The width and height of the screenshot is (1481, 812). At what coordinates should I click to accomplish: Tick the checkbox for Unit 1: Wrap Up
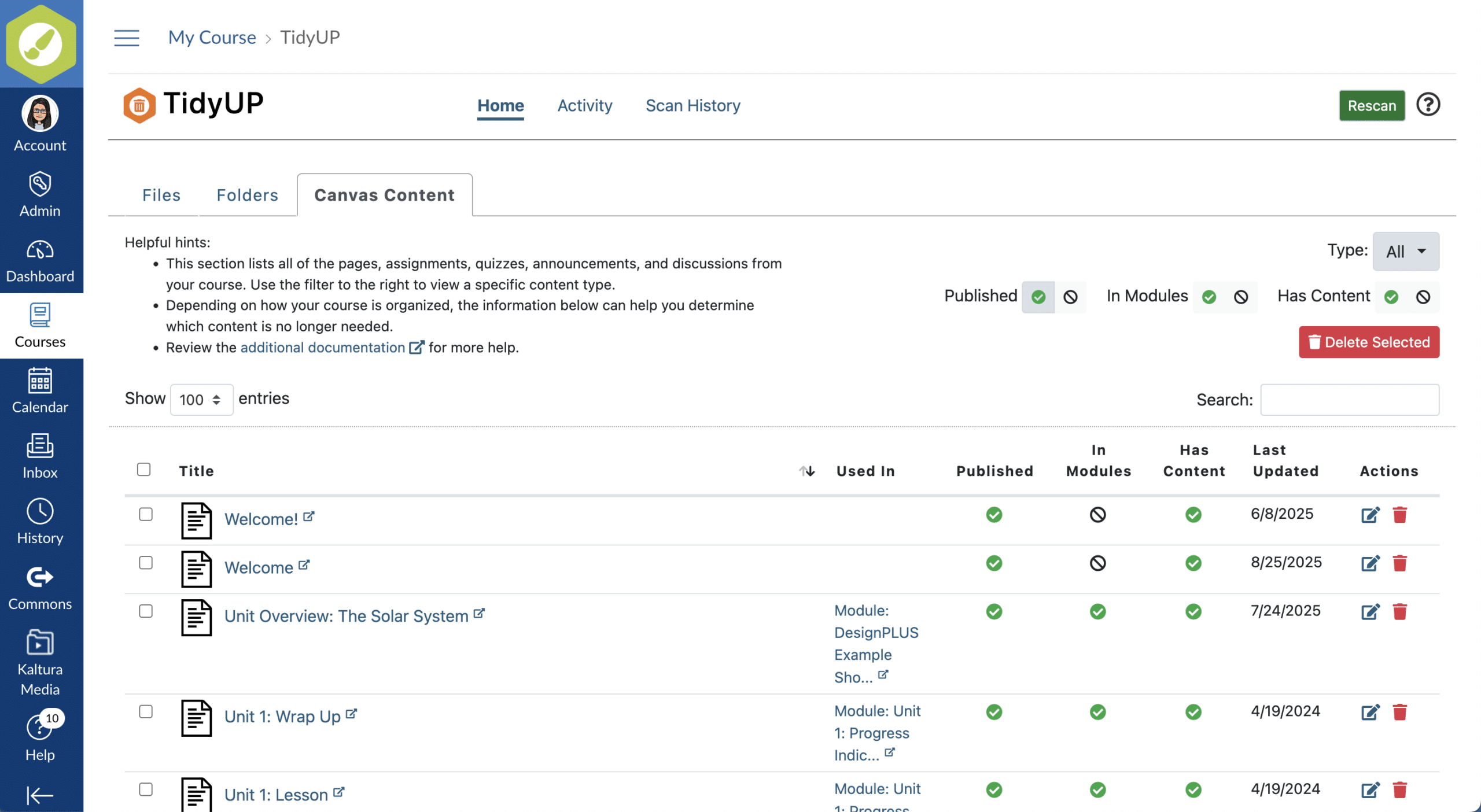[x=146, y=711]
